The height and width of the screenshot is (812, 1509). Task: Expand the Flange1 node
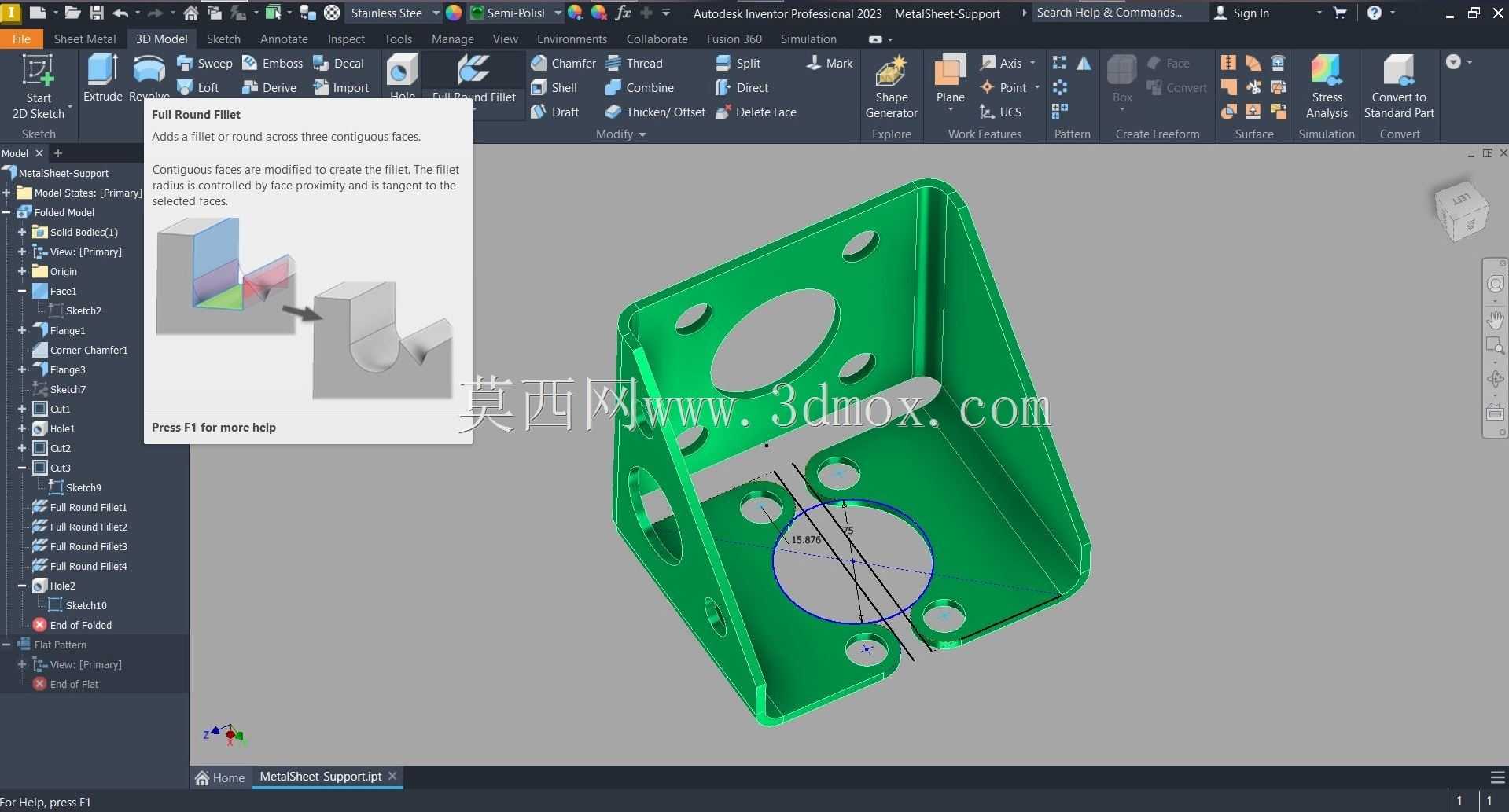22,330
